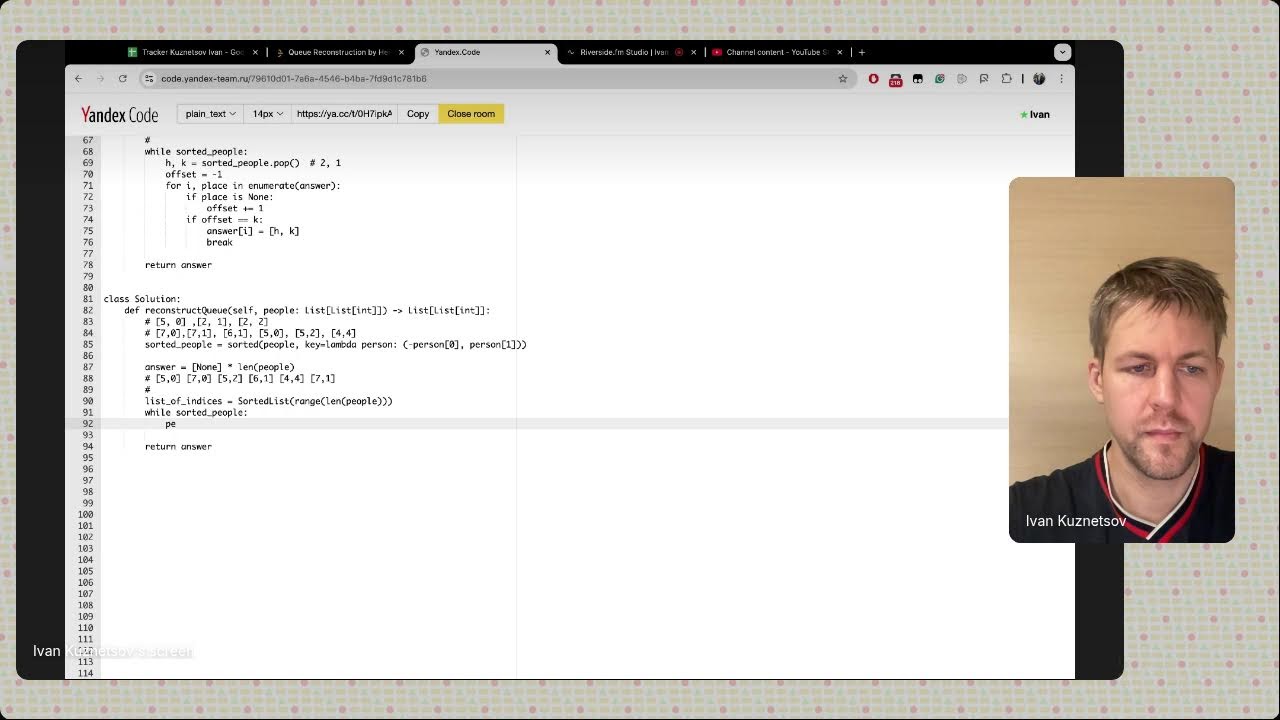Close the Tracker Kuznetsov Ivan tab
The image size is (1280, 720).
click(x=255, y=52)
